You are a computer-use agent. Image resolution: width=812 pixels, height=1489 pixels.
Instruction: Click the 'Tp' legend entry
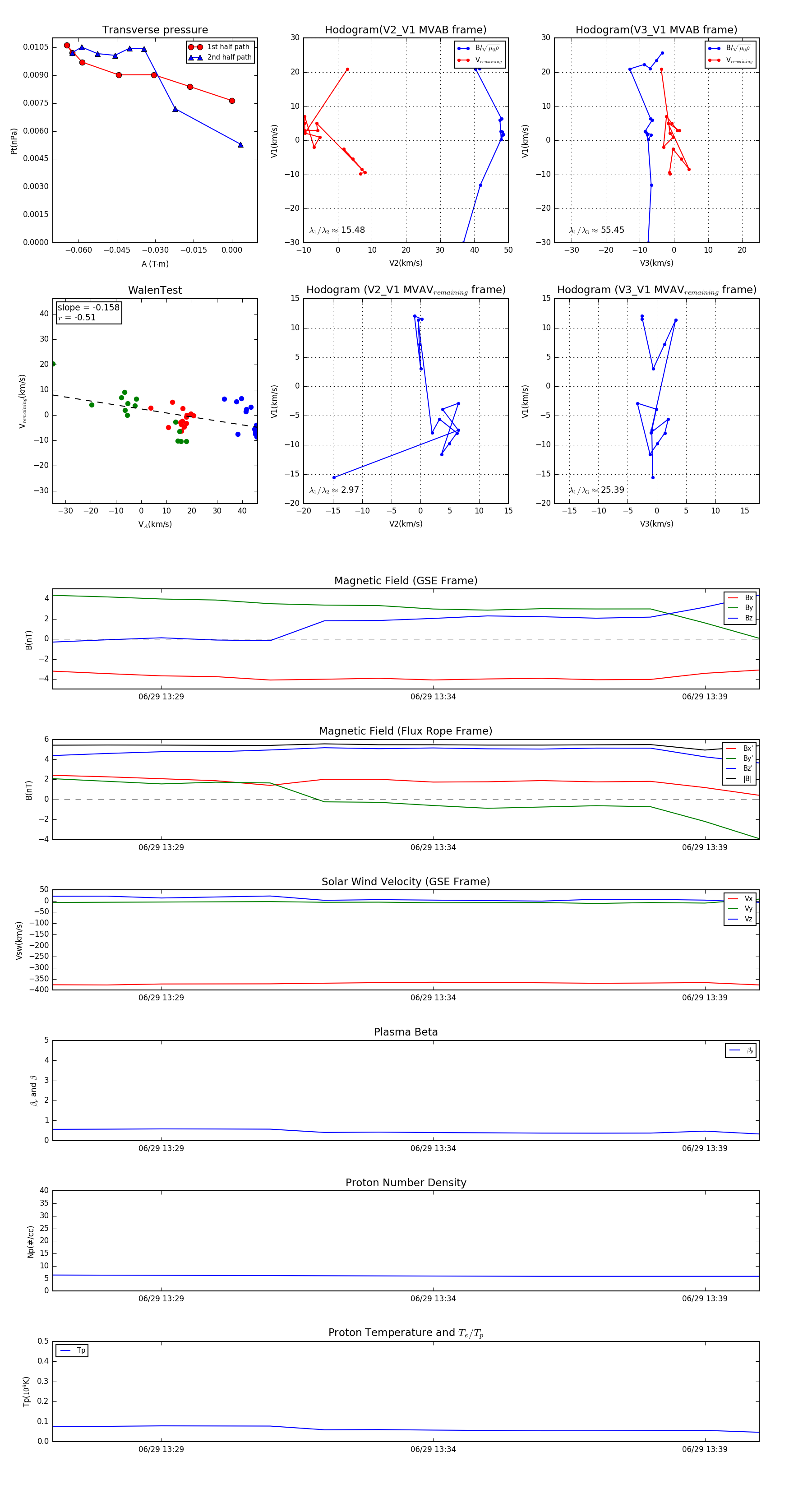73,1351
